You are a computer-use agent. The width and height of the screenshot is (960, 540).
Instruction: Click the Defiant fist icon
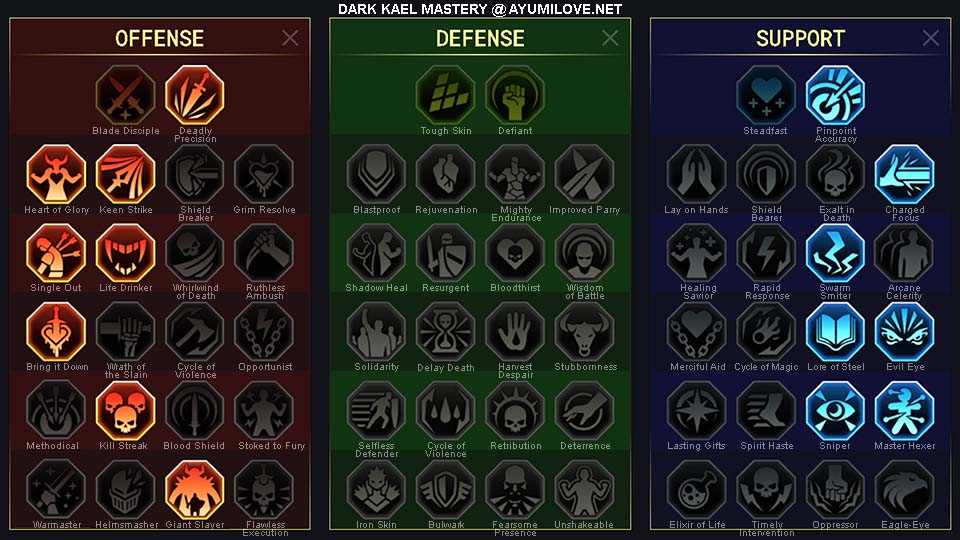click(x=515, y=96)
